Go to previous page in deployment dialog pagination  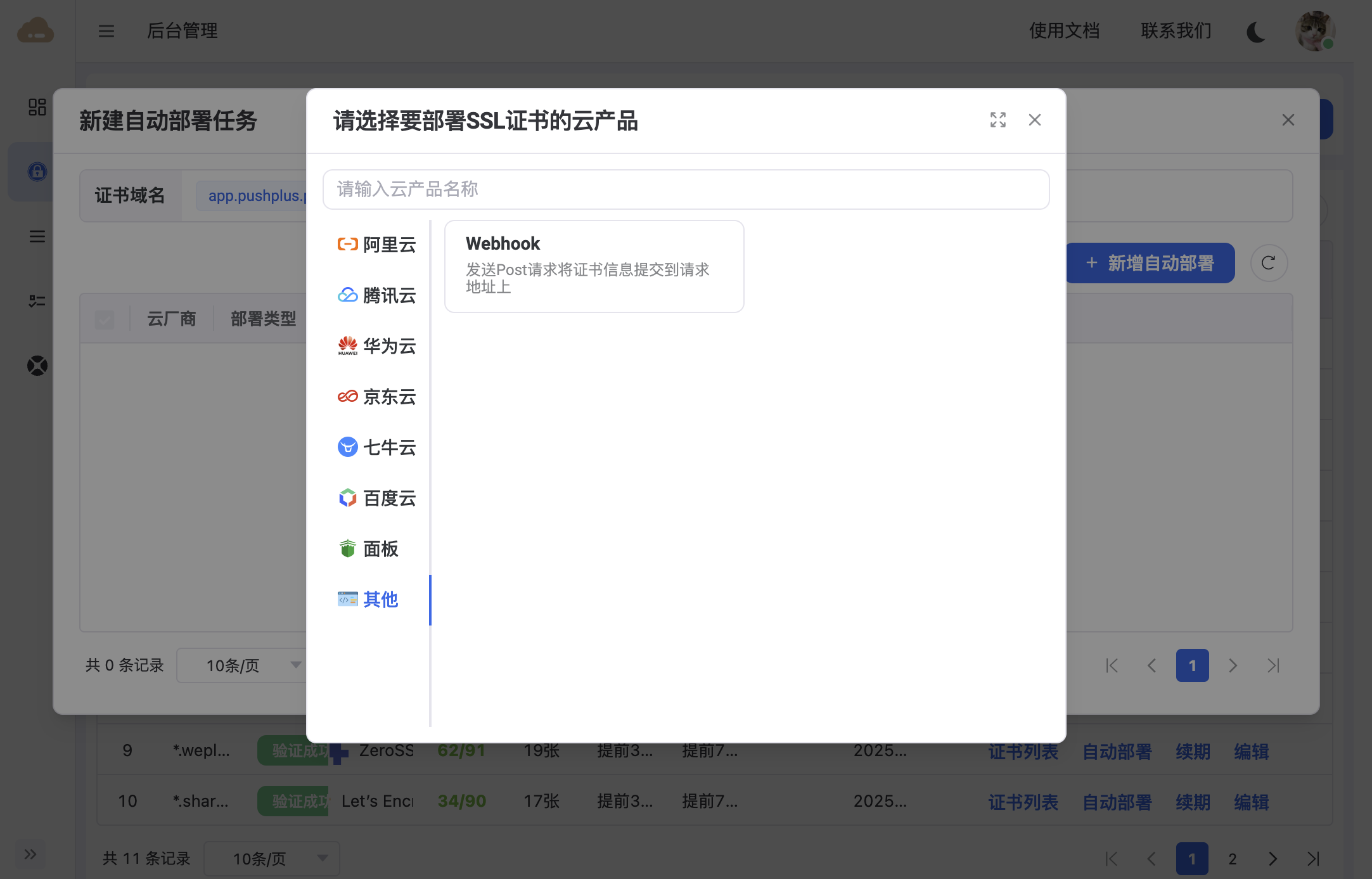[1152, 665]
